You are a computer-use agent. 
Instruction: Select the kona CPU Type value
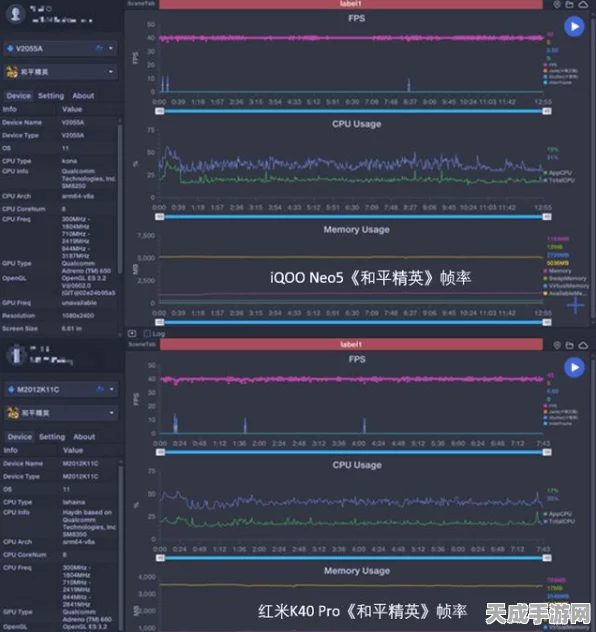click(69, 161)
